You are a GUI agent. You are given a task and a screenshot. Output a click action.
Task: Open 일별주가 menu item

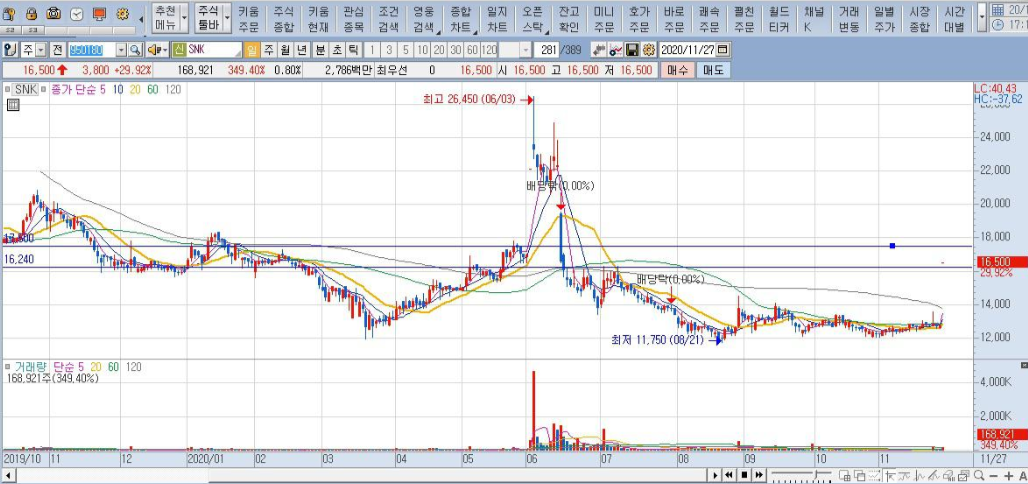click(884, 19)
